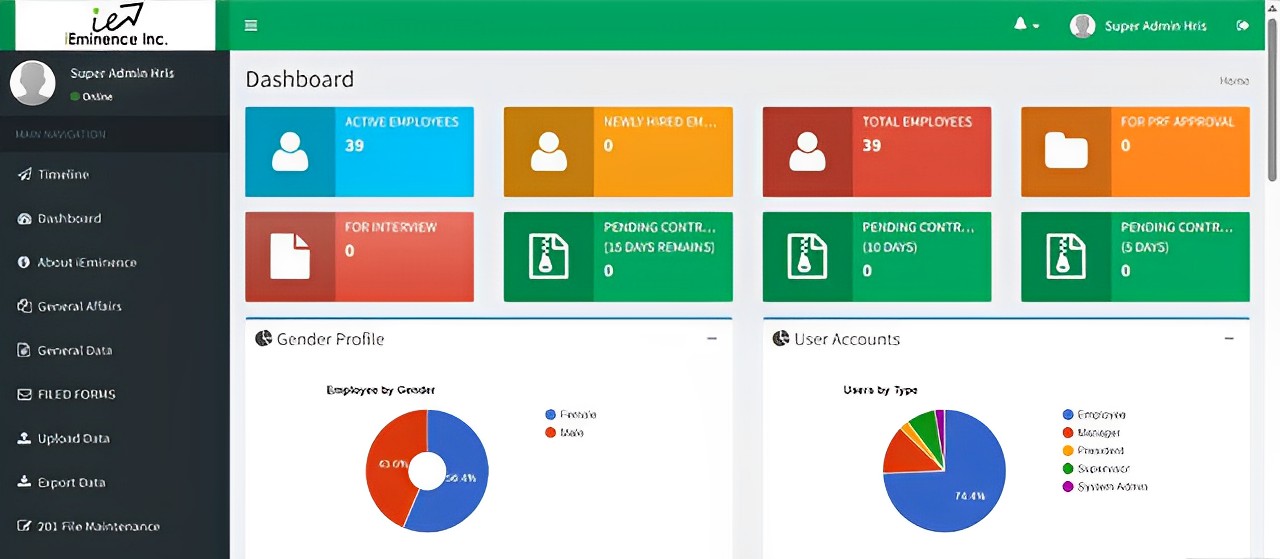Click the sign out icon in header
The height and width of the screenshot is (559, 1280).
1243,25
